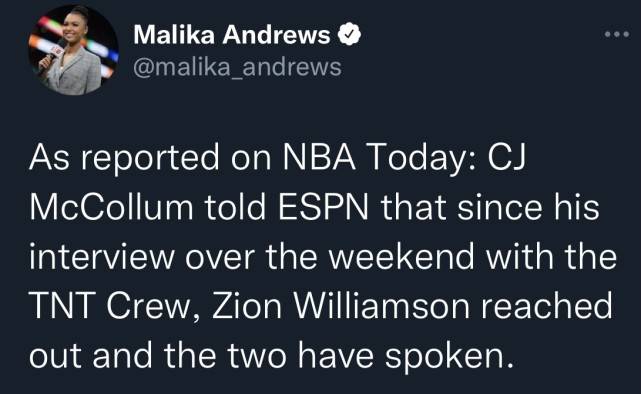
Task: Click the final word "spoken." in tweet
Action: 449,357
